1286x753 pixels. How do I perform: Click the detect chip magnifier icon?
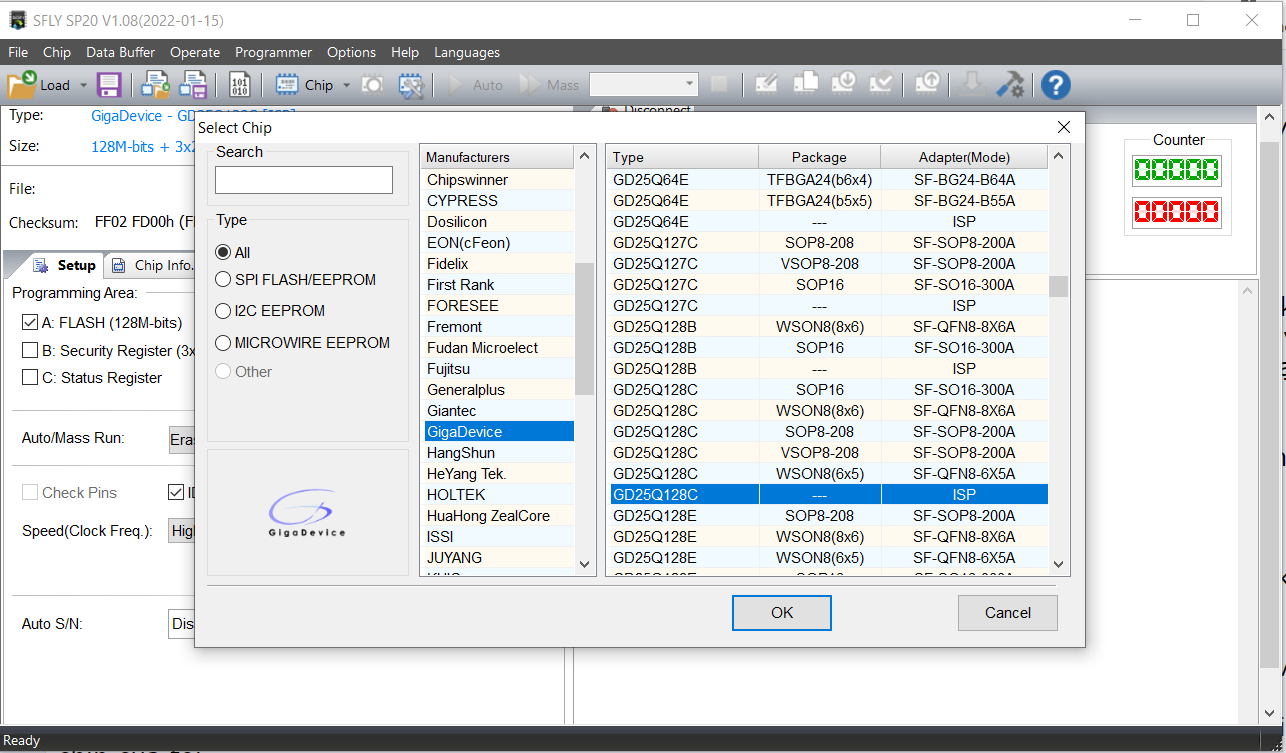click(372, 85)
